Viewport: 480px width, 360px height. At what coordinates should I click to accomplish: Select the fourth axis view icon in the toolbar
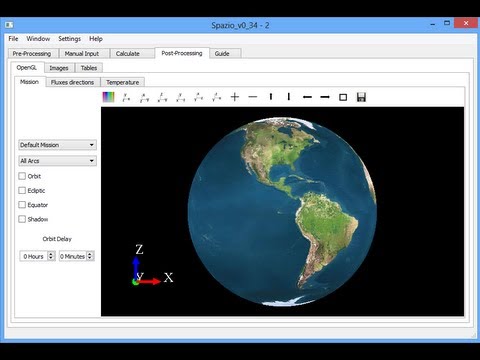pyautogui.click(x=181, y=97)
